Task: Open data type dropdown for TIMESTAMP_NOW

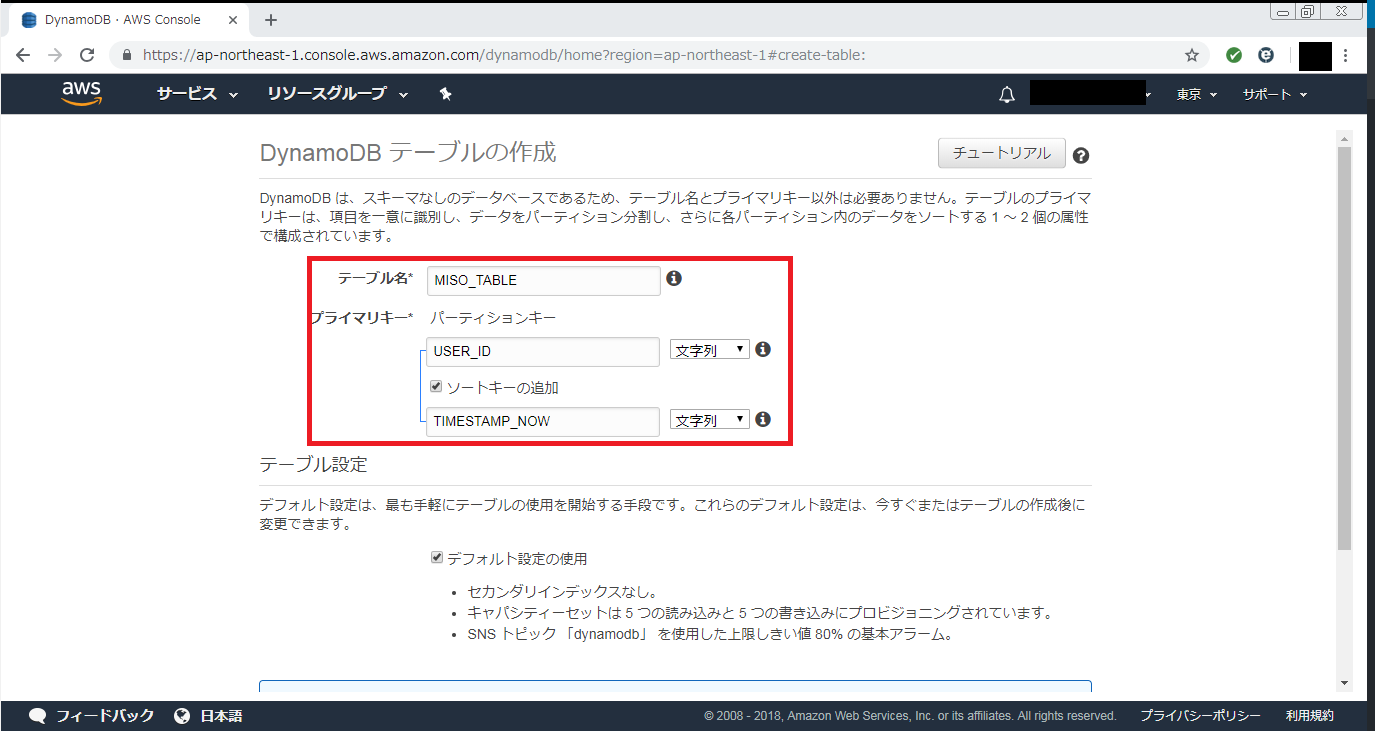Action: tap(709, 420)
